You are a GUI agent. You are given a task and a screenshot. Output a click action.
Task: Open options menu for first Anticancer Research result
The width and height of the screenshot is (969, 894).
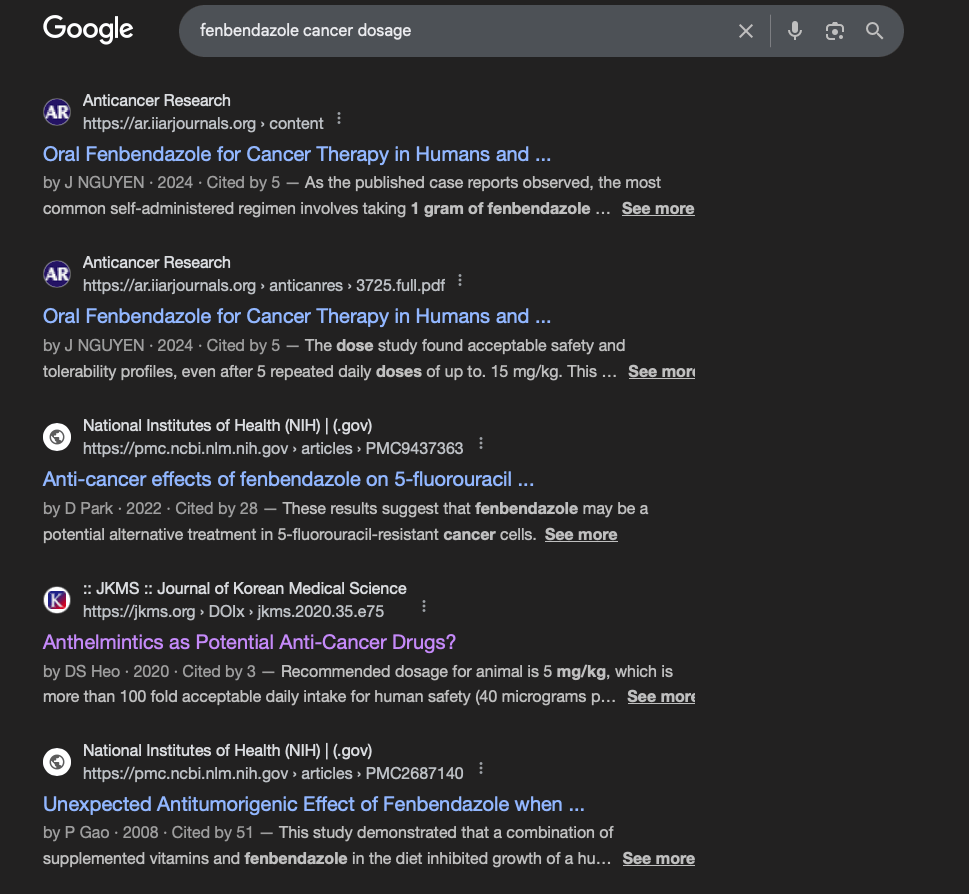pyautogui.click(x=339, y=119)
